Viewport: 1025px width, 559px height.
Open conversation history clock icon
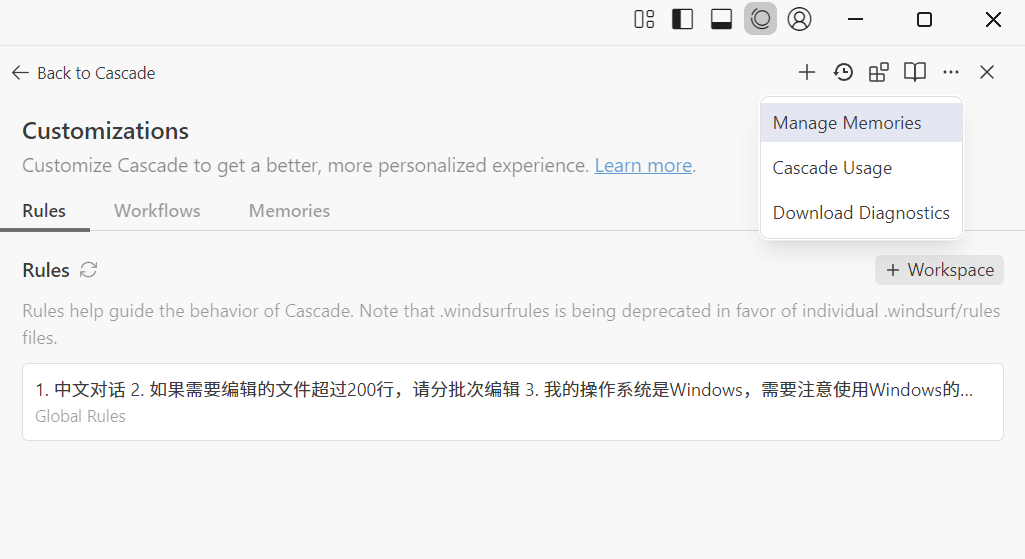point(843,72)
